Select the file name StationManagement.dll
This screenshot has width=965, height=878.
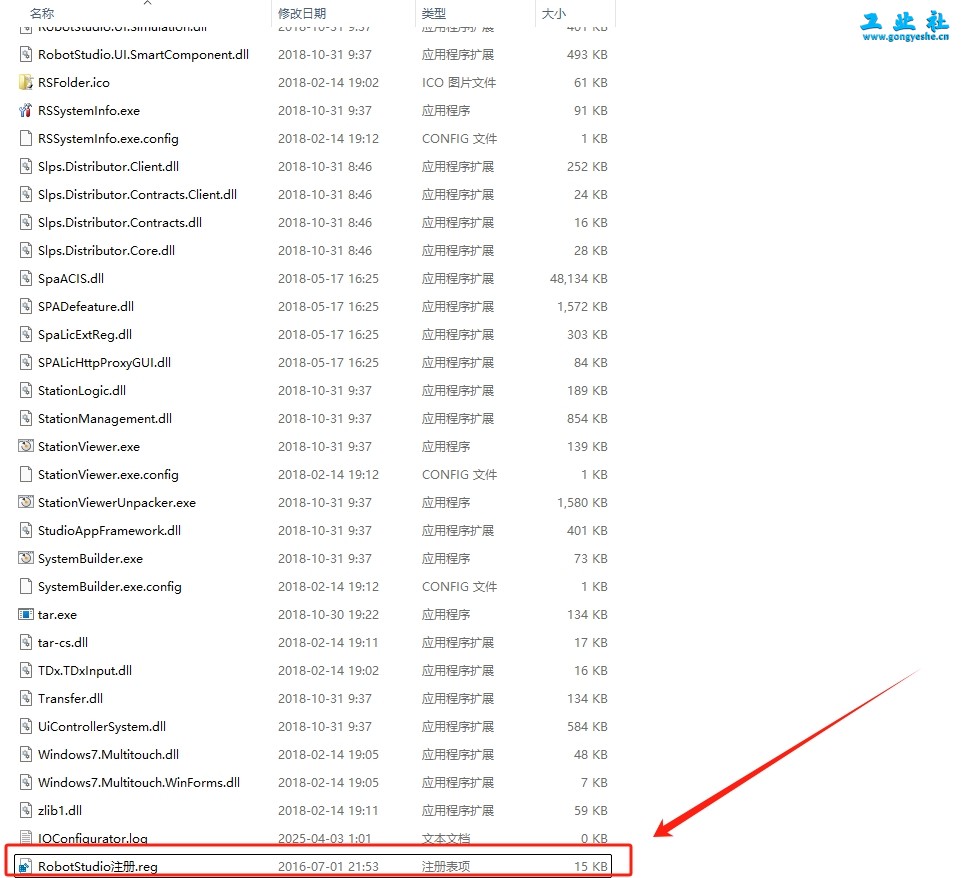[105, 418]
